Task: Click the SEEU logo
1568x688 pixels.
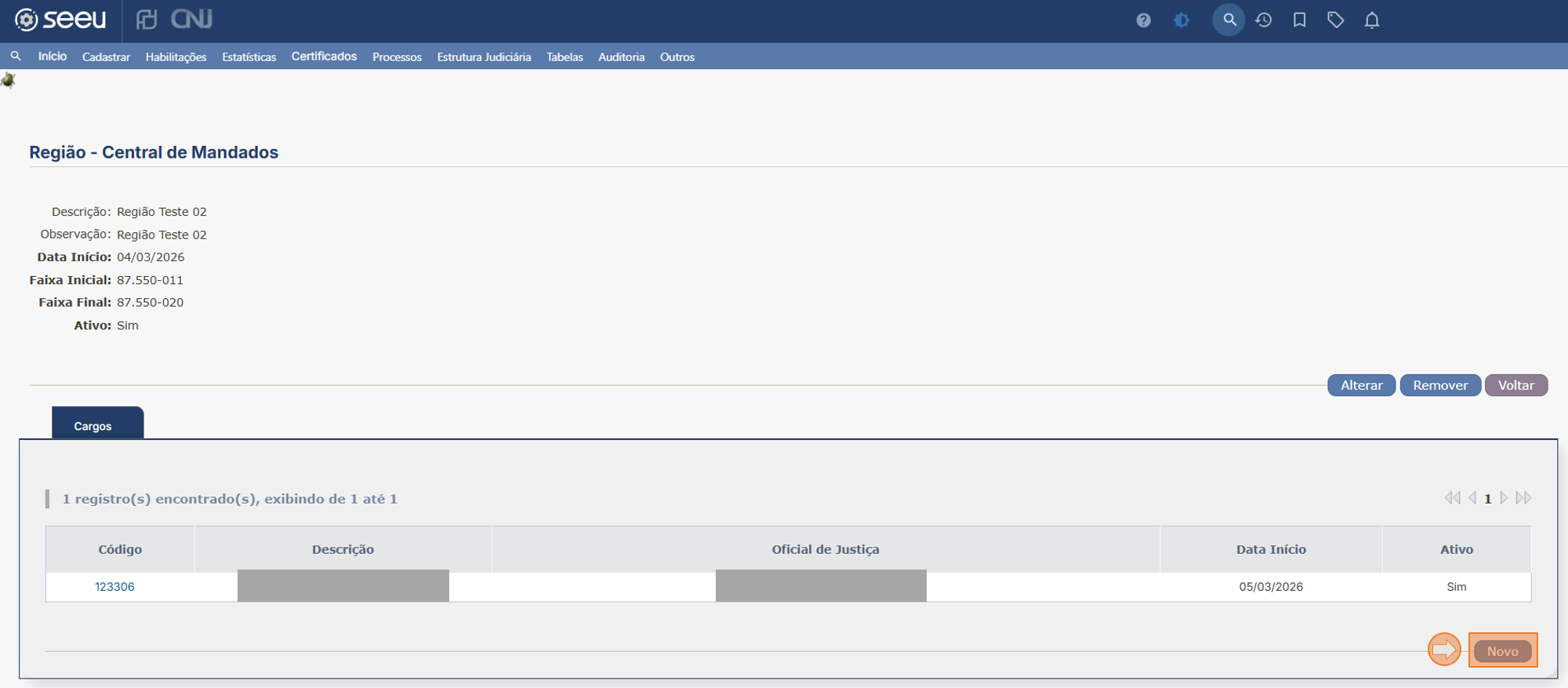Action: tap(60, 20)
